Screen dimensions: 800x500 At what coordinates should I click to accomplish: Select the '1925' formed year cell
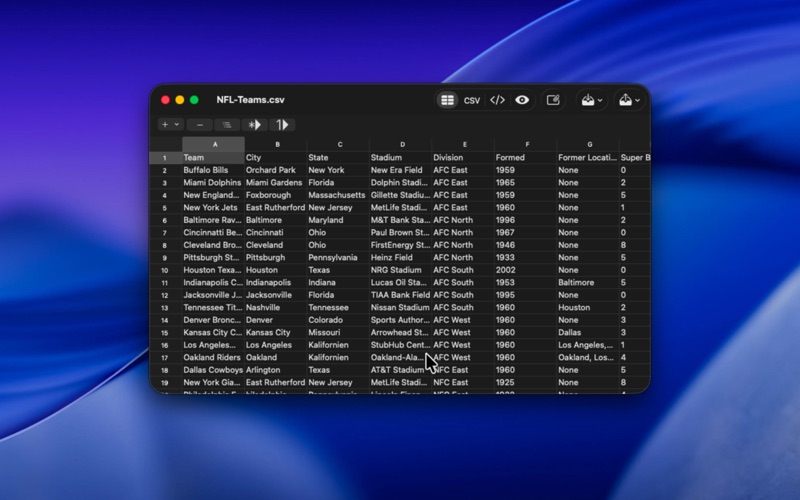[x=526, y=383]
